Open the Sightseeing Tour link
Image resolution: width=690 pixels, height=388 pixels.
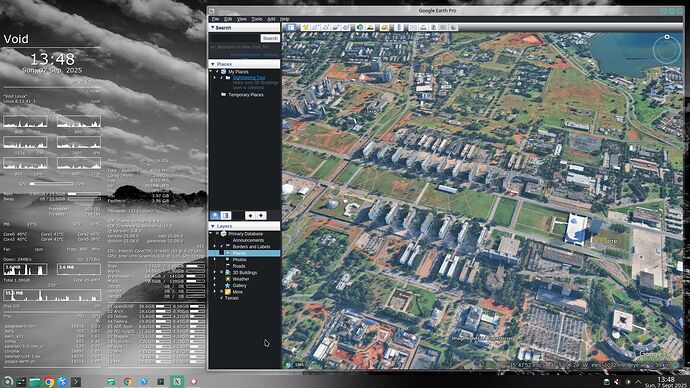coord(249,77)
